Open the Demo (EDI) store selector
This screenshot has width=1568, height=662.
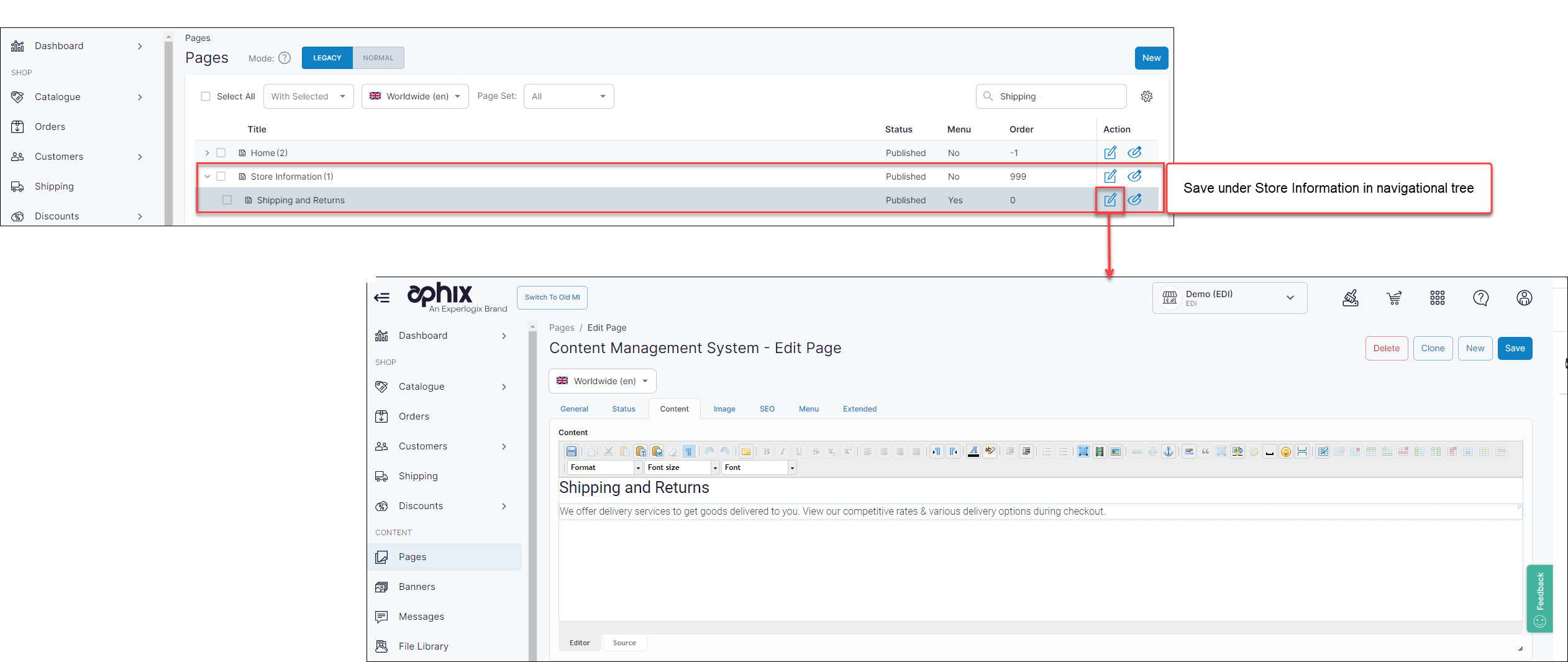click(1229, 298)
